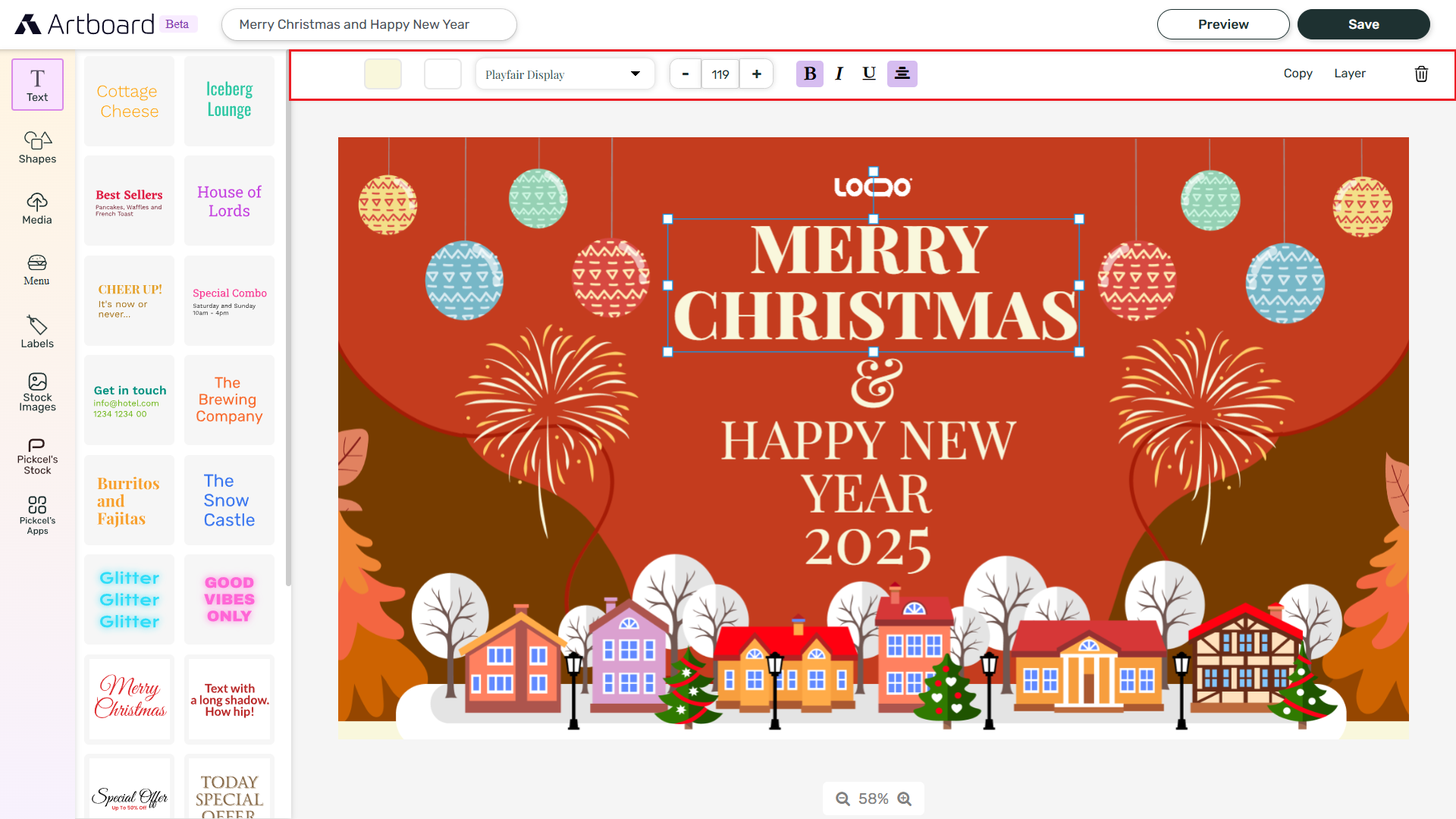Viewport: 1456px width, 819px height.
Task: Decrease font size with the minus stepper
Action: pyautogui.click(x=685, y=74)
